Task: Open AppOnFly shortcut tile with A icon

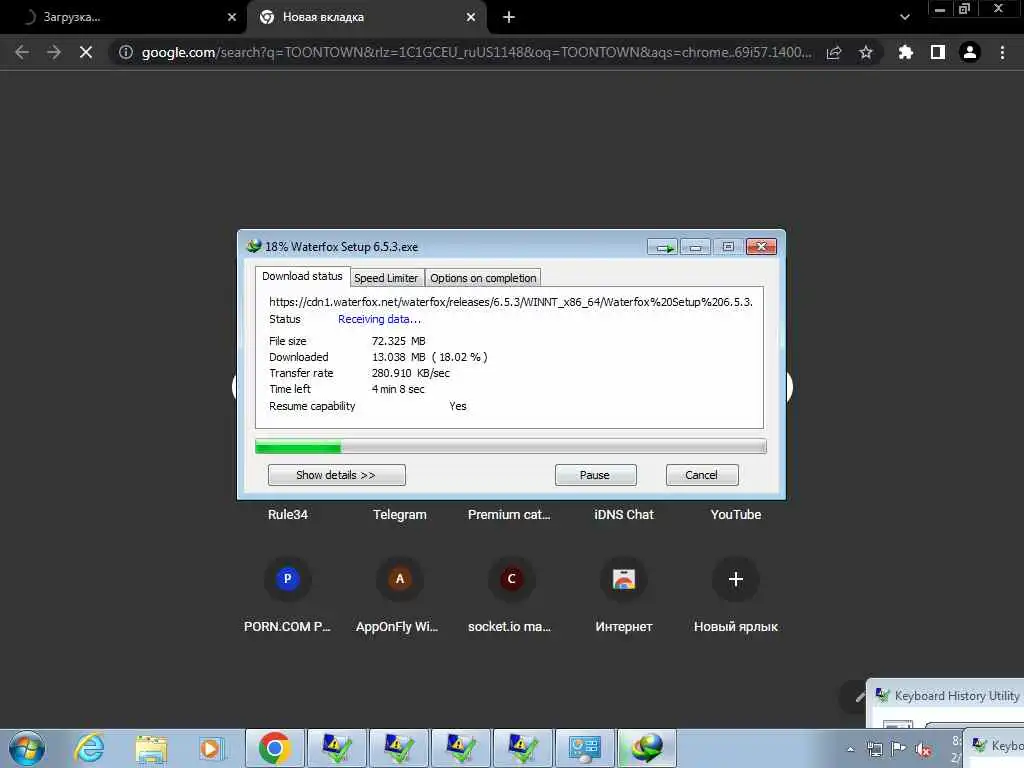Action: click(400, 579)
